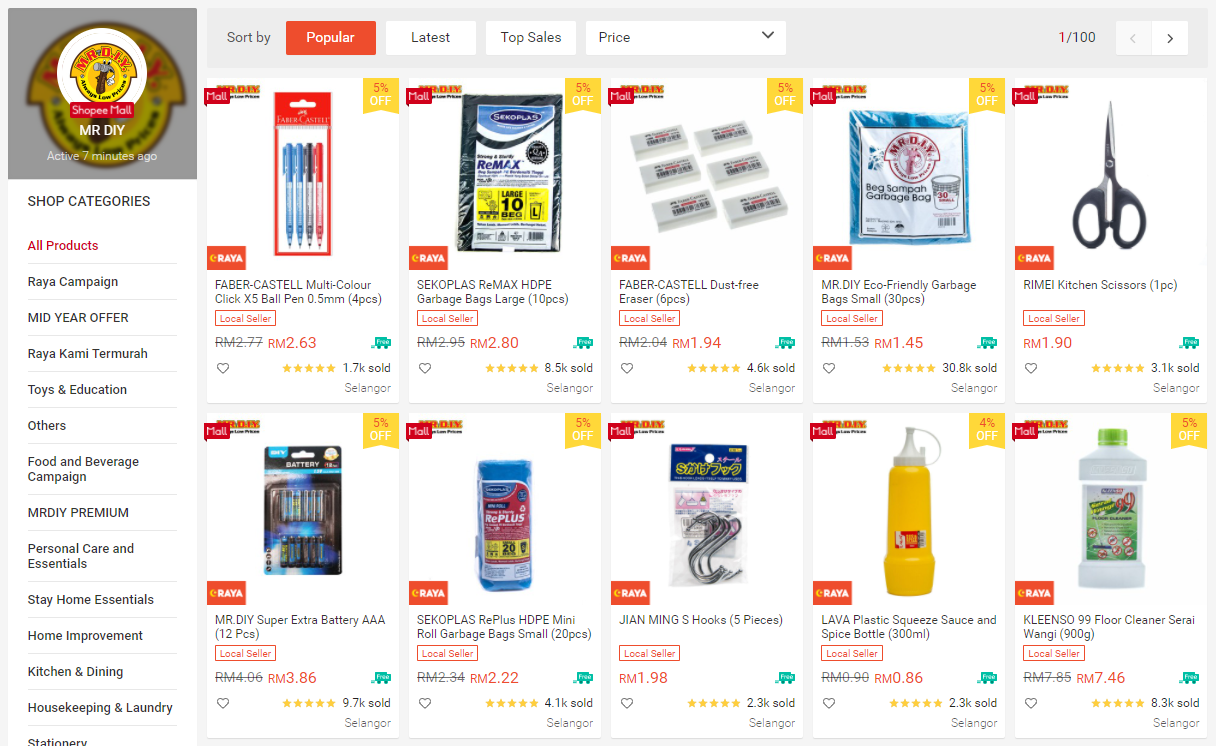View star rating of SEKOPLAS RePlus bags
This screenshot has width=1216, height=746.
(x=512, y=703)
